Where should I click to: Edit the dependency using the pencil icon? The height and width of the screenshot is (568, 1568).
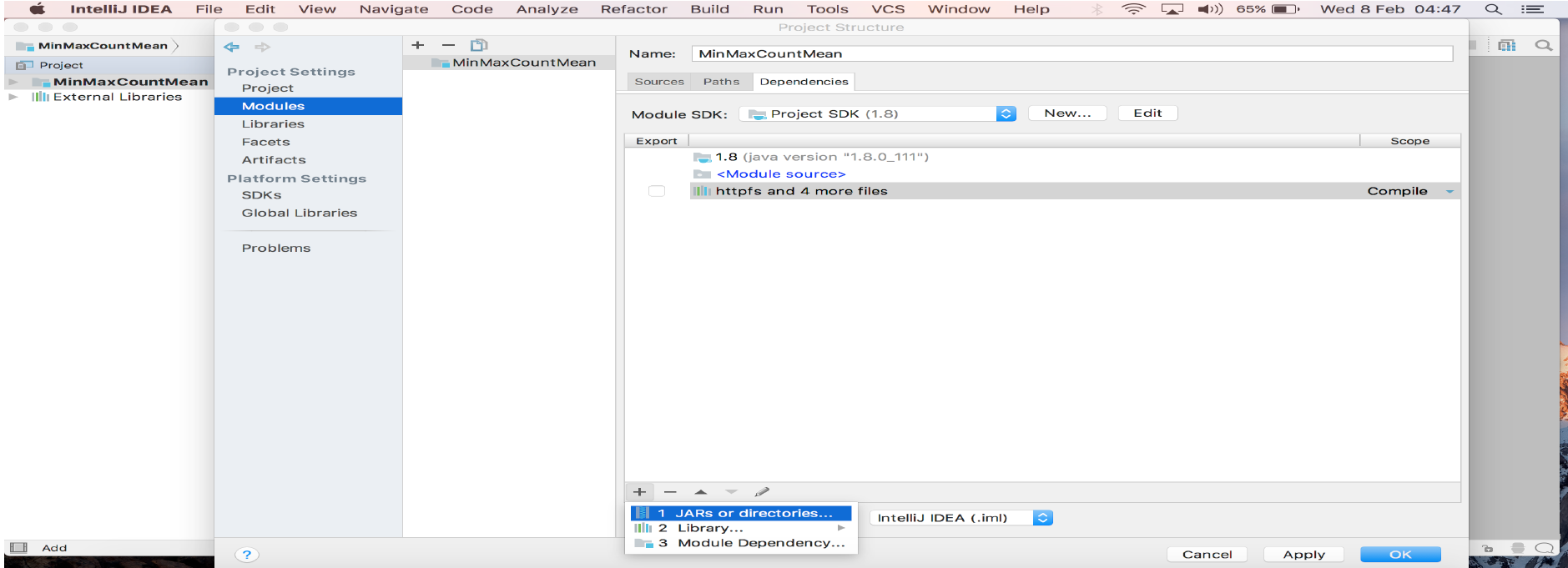[762, 492]
